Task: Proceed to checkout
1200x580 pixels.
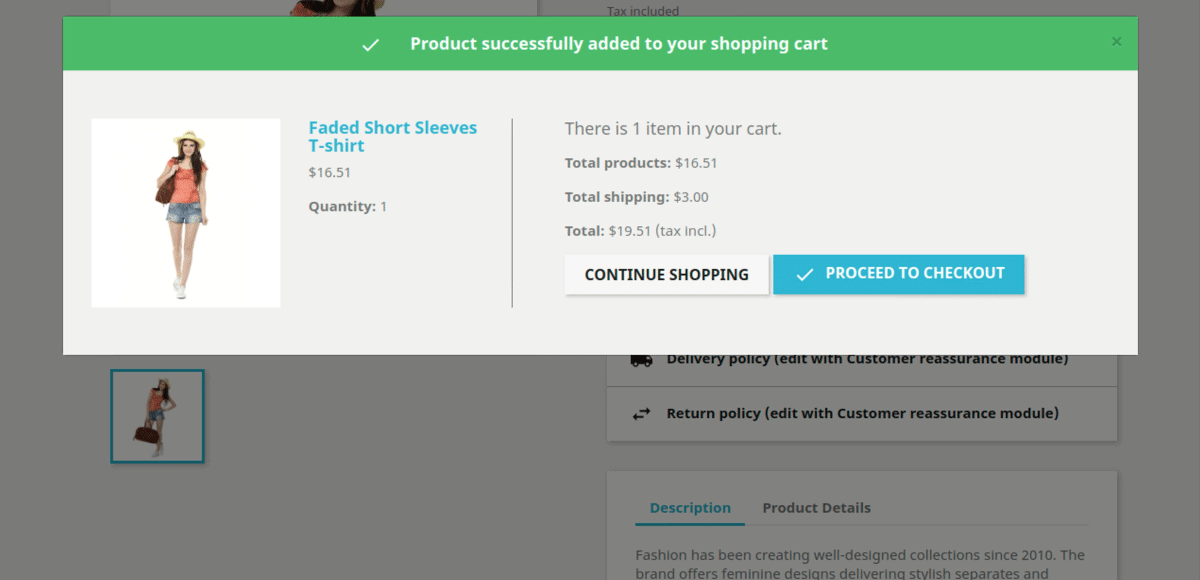Action: 898,274
